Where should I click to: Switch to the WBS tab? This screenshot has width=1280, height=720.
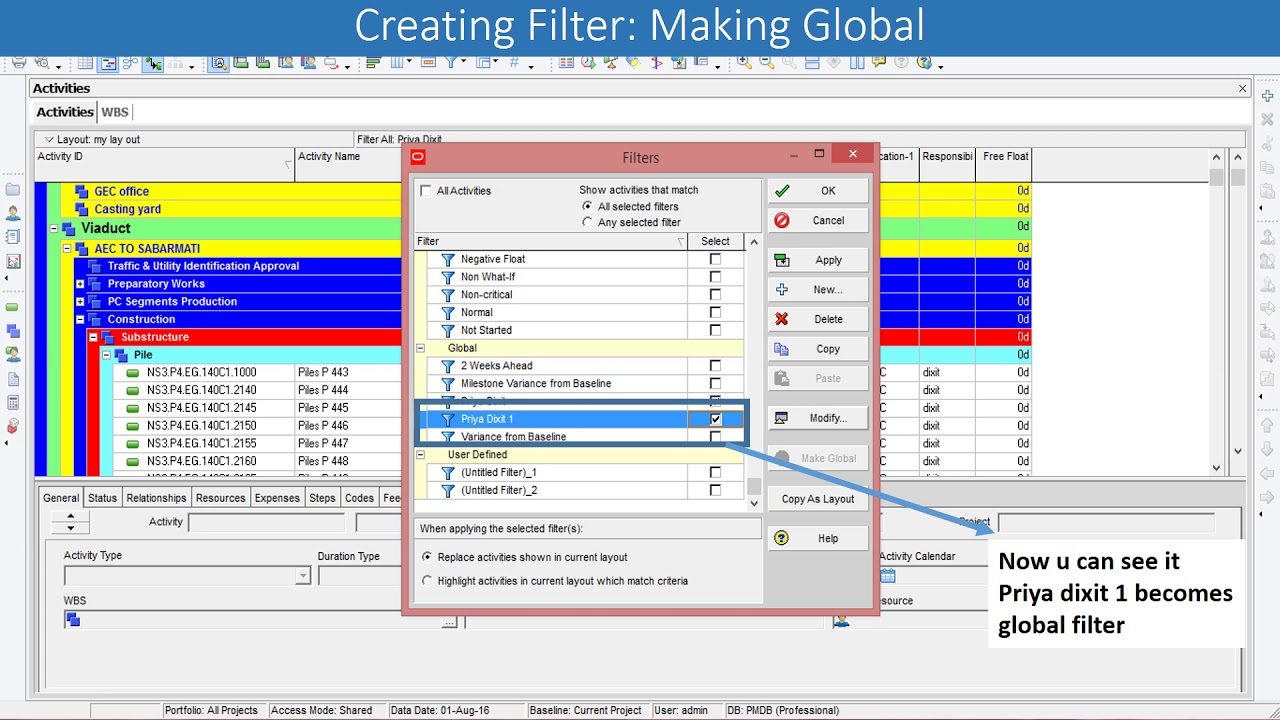[x=115, y=112]
